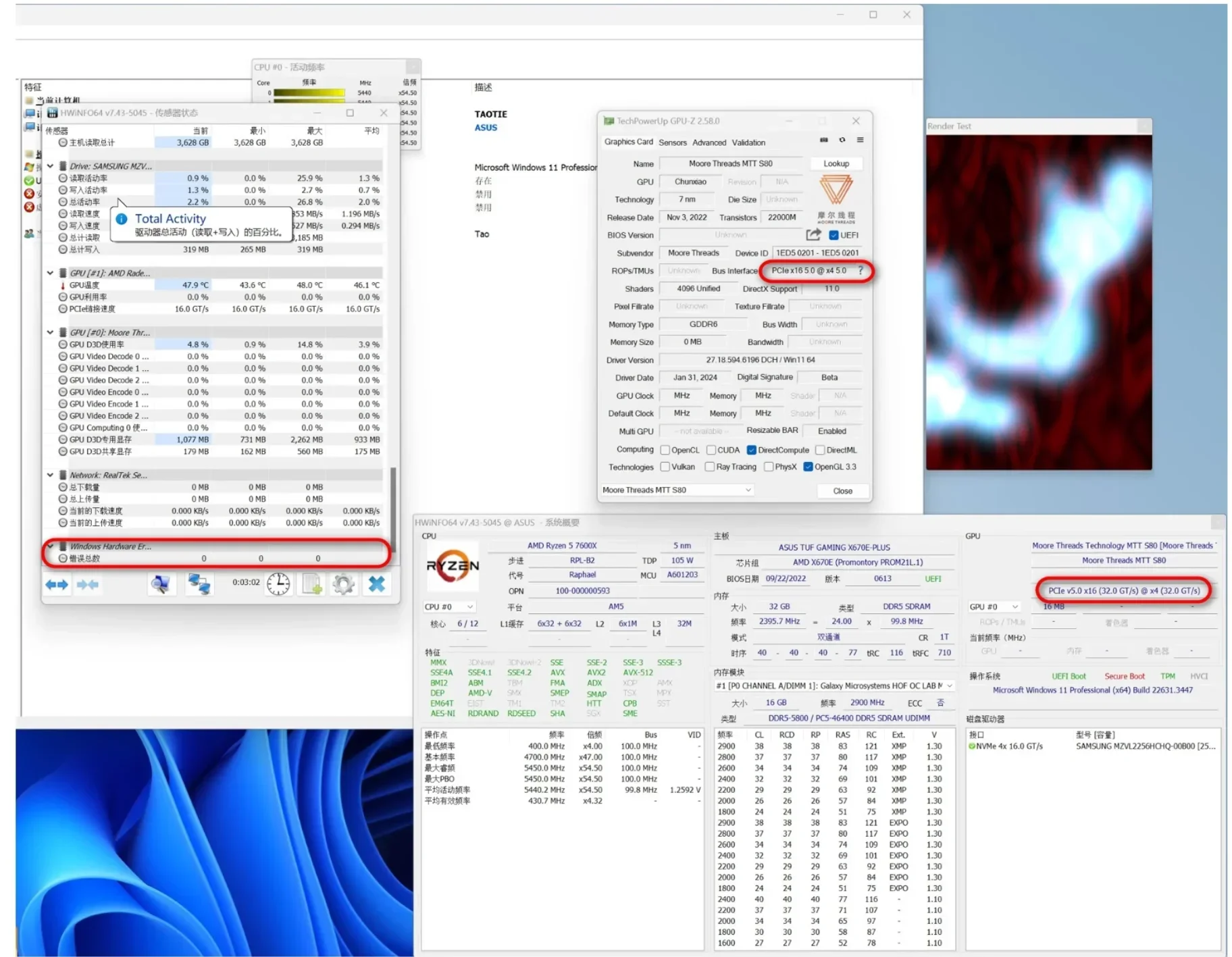This screenshot has height=957, width=1232.
Task: Click the Lookup button
Action: (836, 163)
